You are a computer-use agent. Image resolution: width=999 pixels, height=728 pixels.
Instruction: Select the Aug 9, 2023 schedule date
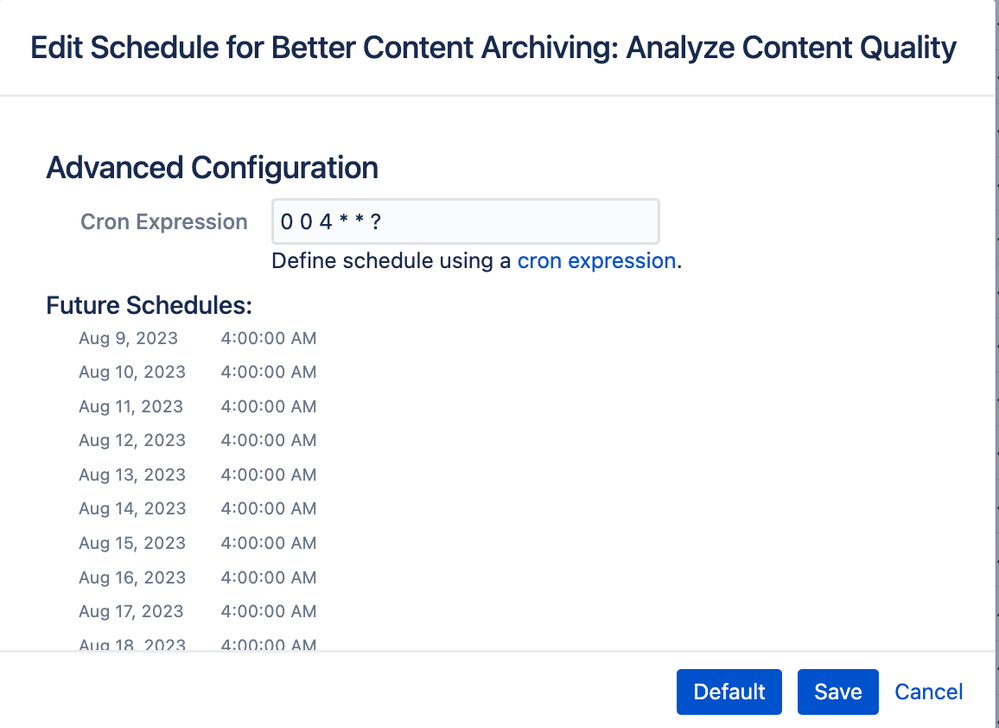(128, 338)
